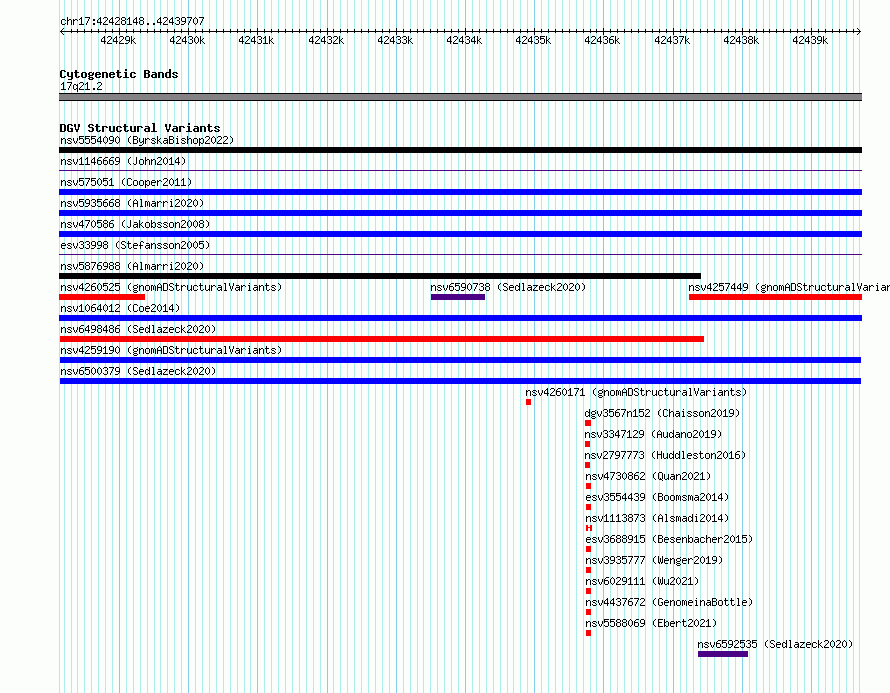Click the nsv470586 (Jakobsson2008) label

click(135, 224)
